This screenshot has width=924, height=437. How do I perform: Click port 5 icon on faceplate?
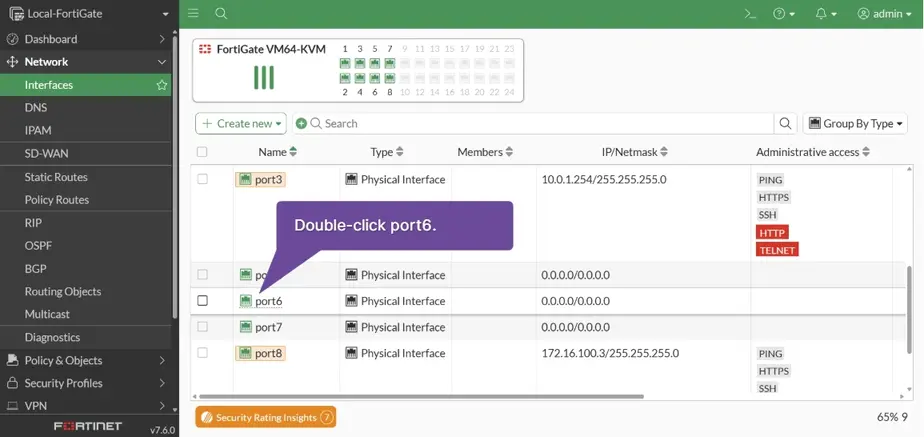click(x=375, y=63)
